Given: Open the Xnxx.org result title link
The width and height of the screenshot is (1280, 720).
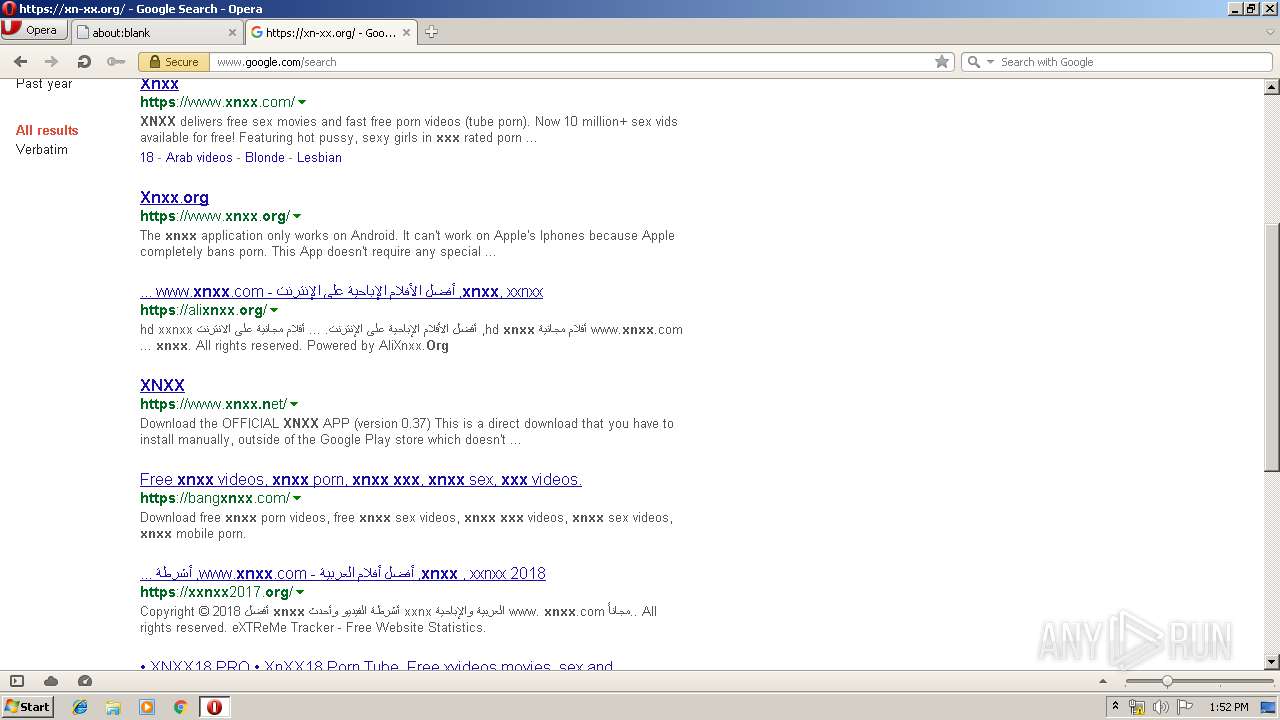Looking at the screenshot, I should pos(174,197).
